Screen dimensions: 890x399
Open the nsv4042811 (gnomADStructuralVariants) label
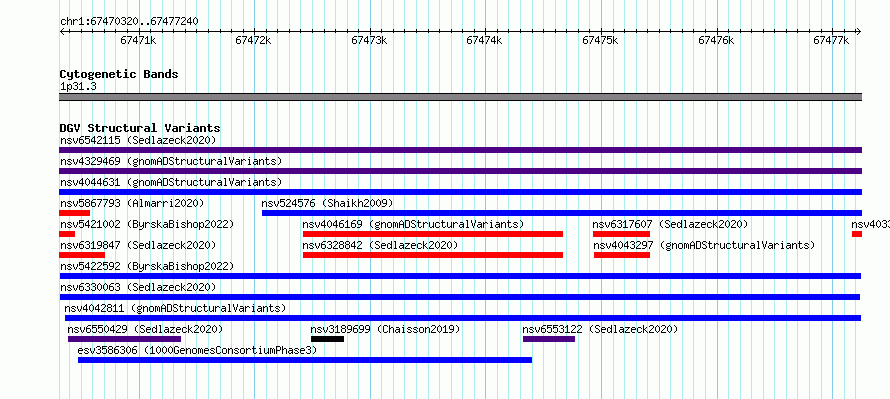[x=175, y=308]
